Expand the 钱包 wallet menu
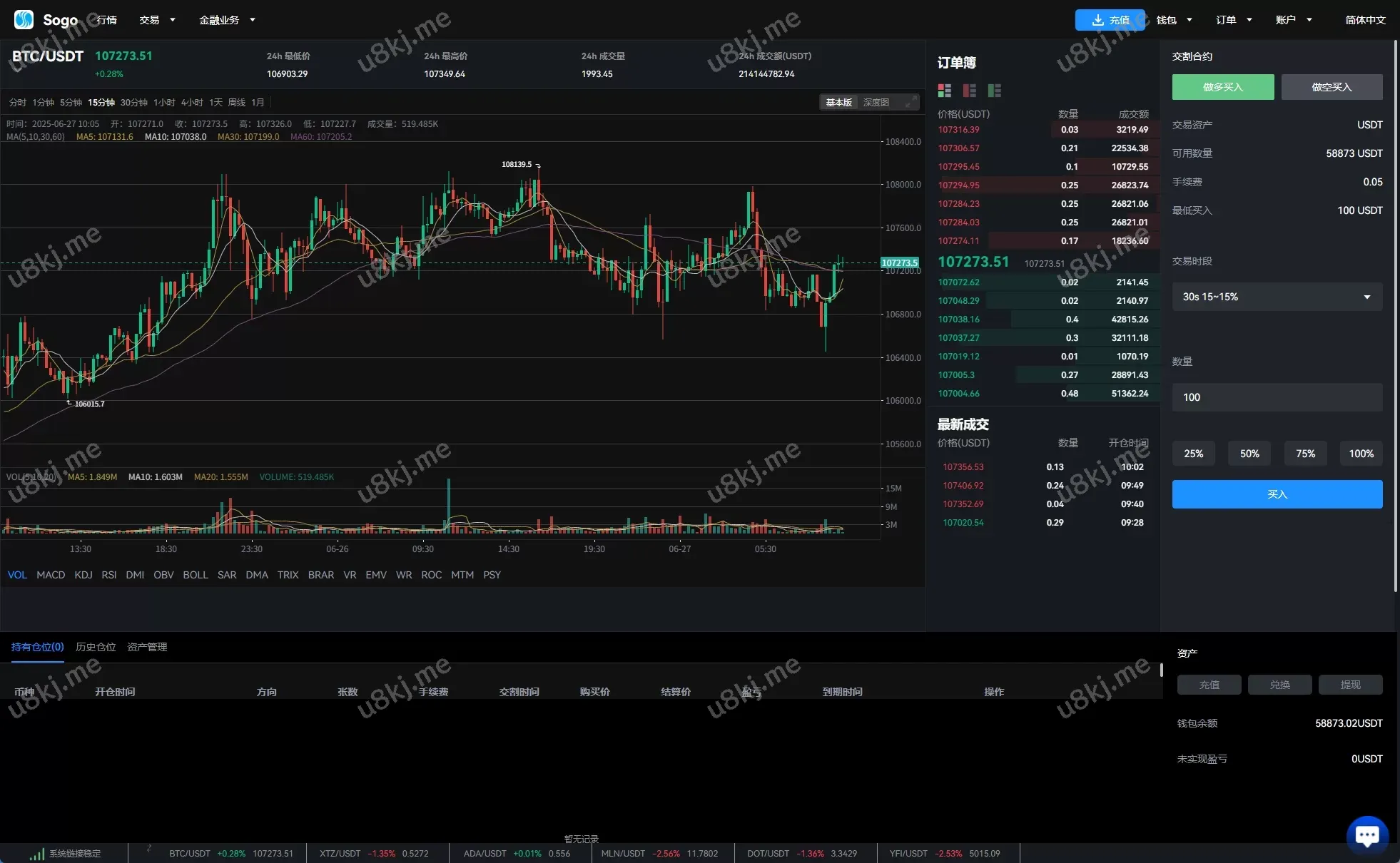 click(1174, 20)
